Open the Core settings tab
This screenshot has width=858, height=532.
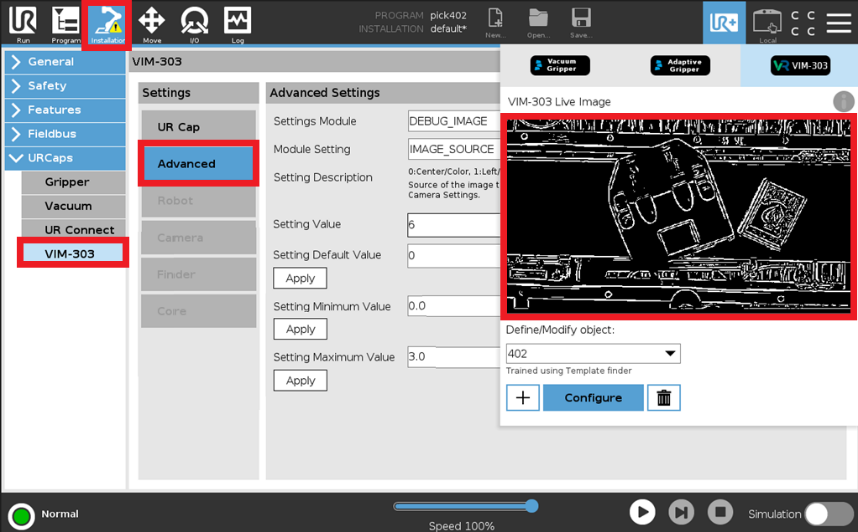click(x=198, y=311)
